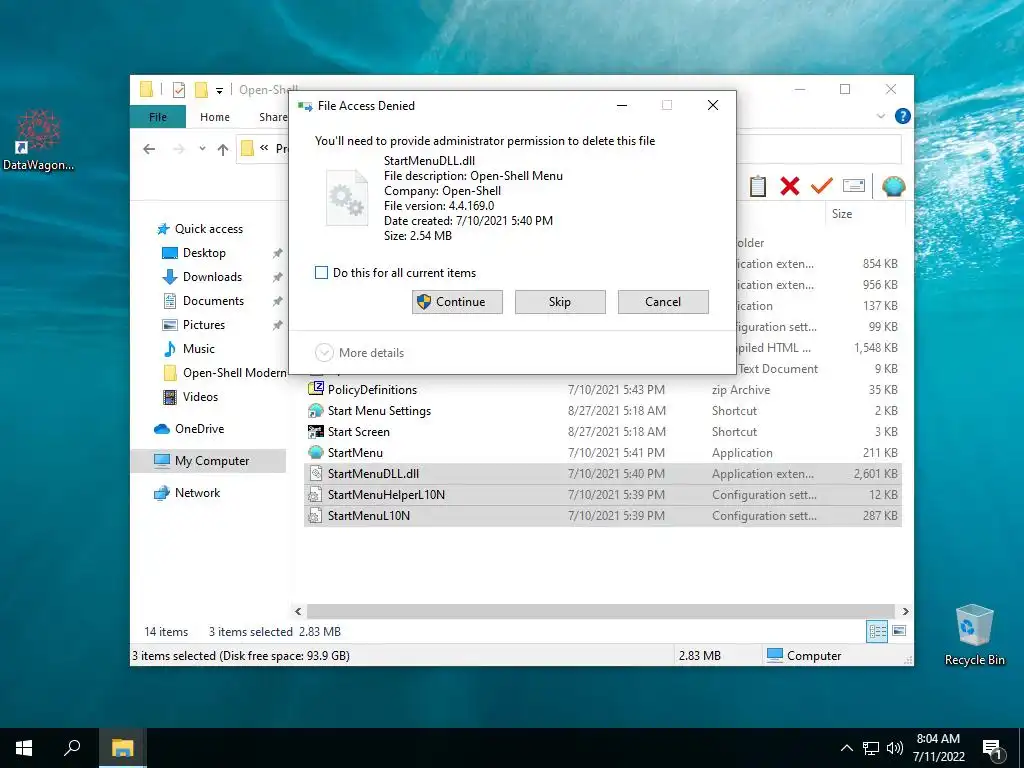
Task: Select StartMenu application icon
Action: coord(316,452)
